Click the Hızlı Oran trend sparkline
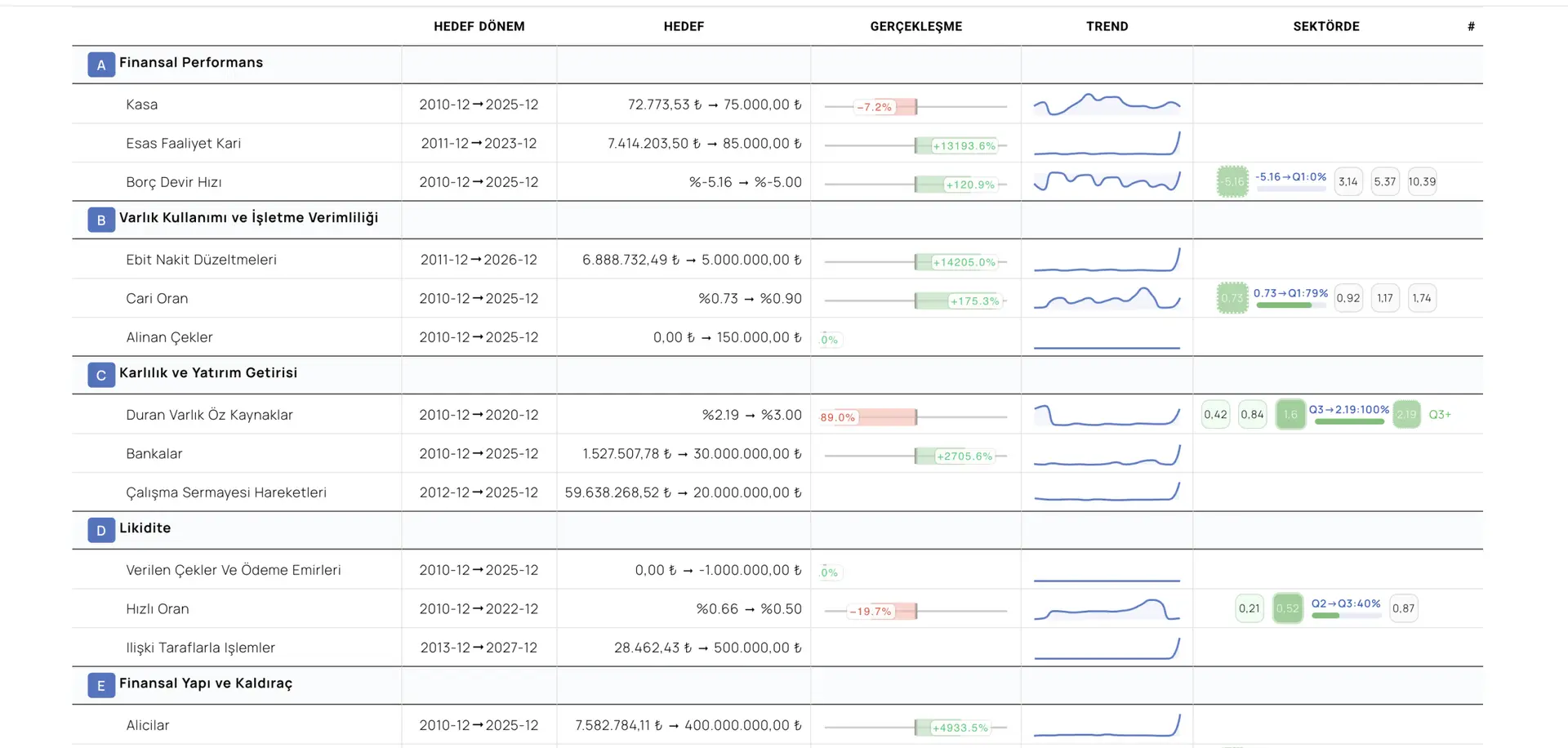This screenshot has height=748, width=1568. point(1107,610)
